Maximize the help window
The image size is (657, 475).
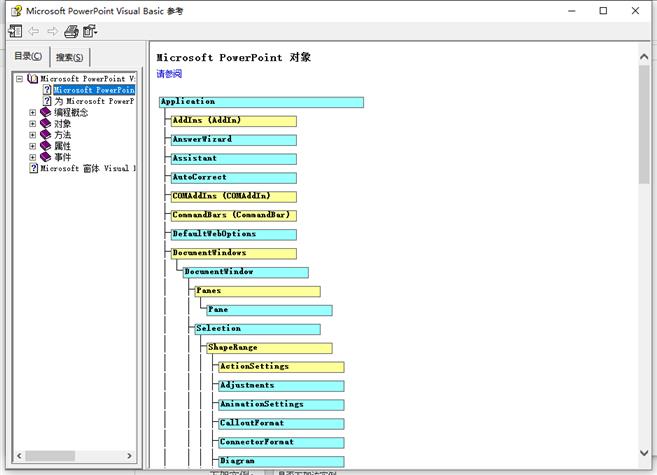603,11
